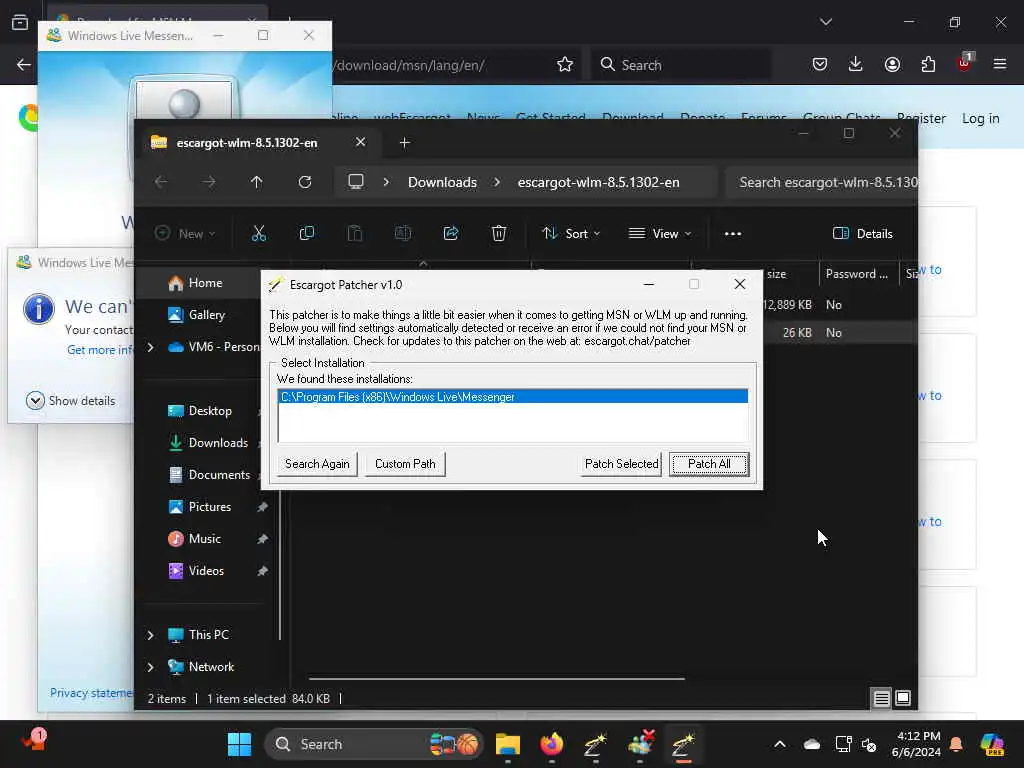
Task: Open the Firefox hamburger menu
Action: pyautogui.click(x=1000, y=65)
